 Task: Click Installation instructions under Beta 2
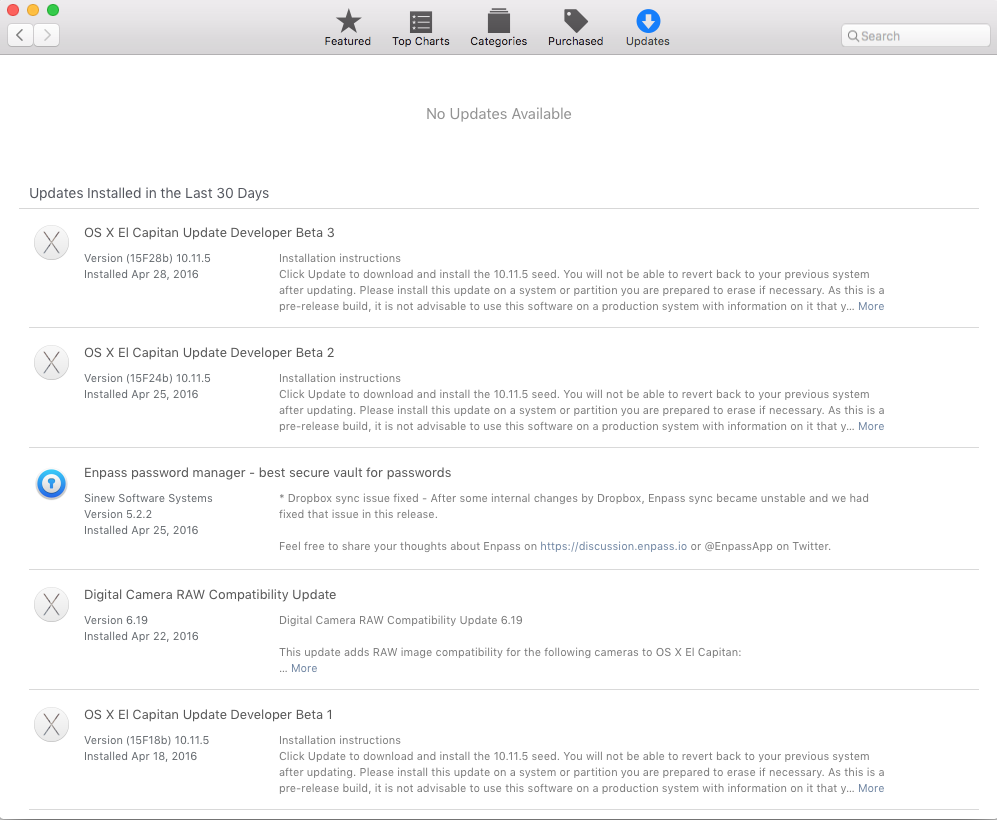(x=340, y=379)
